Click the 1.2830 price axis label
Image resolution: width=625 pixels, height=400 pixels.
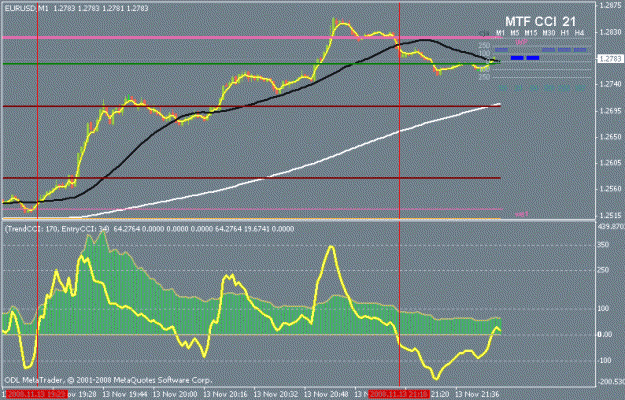[610, 33]
